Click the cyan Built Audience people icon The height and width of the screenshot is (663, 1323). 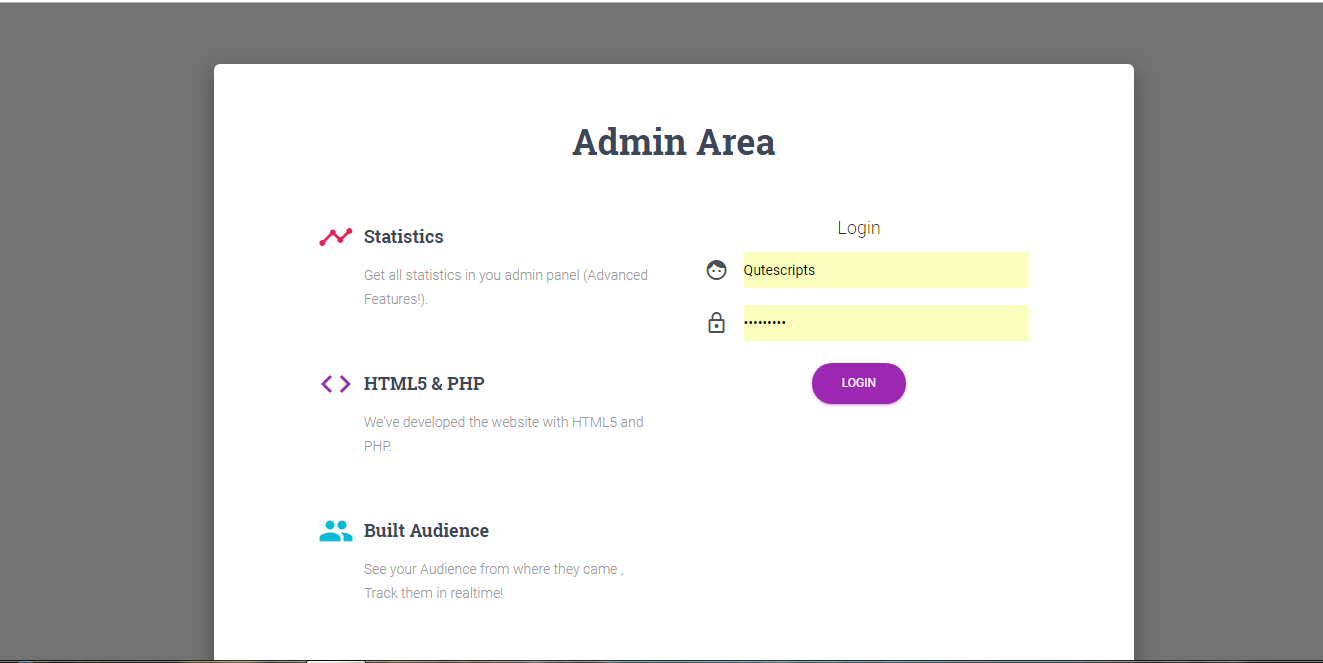pyautogui.click(x=336, y=531)
